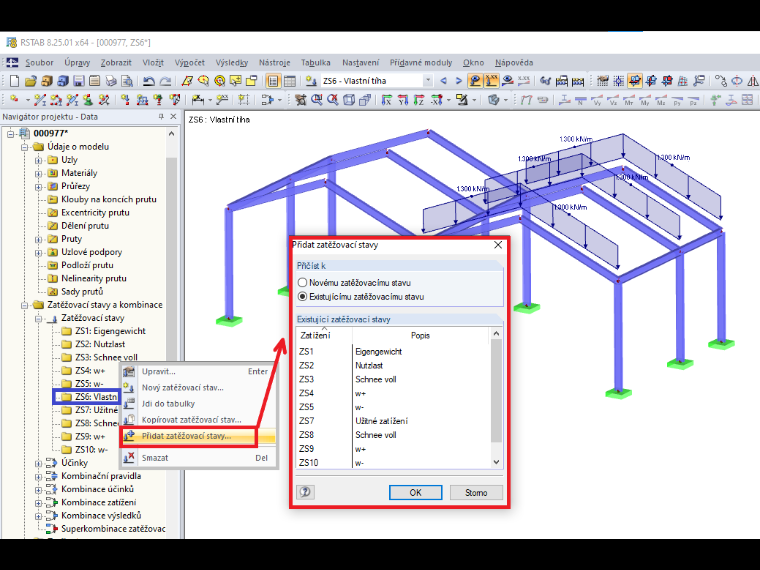760x570 pixels.
Task: Choose Upravit... in the context menu
Action: tap(198, 371)
